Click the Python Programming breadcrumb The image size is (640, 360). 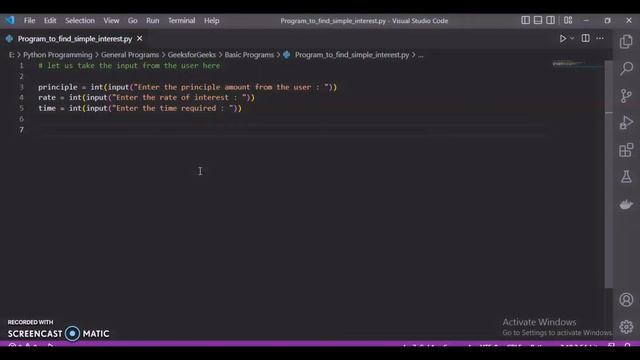point(58,55)
